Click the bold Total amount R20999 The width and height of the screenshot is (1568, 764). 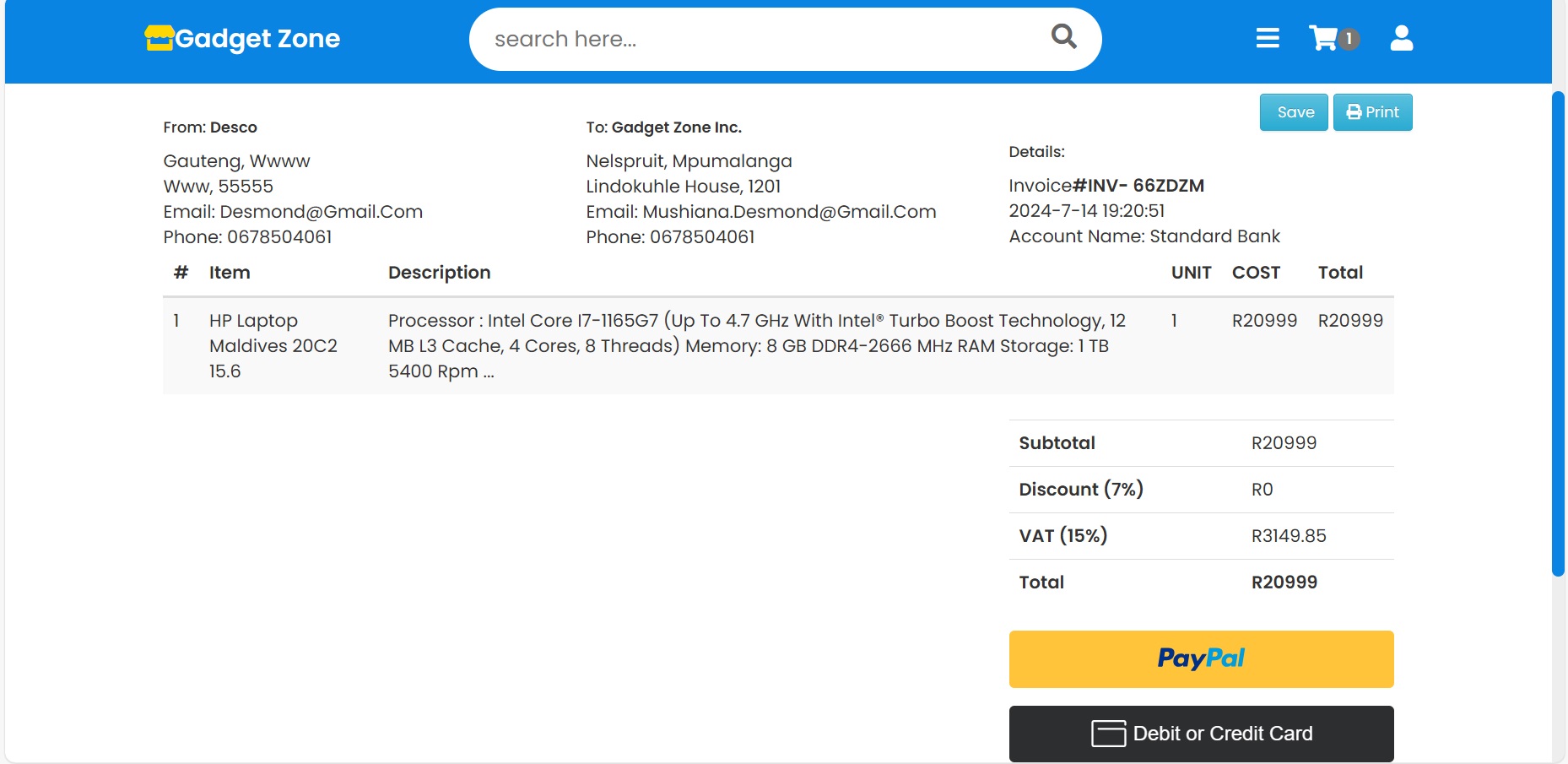[x=1284, y=582]
